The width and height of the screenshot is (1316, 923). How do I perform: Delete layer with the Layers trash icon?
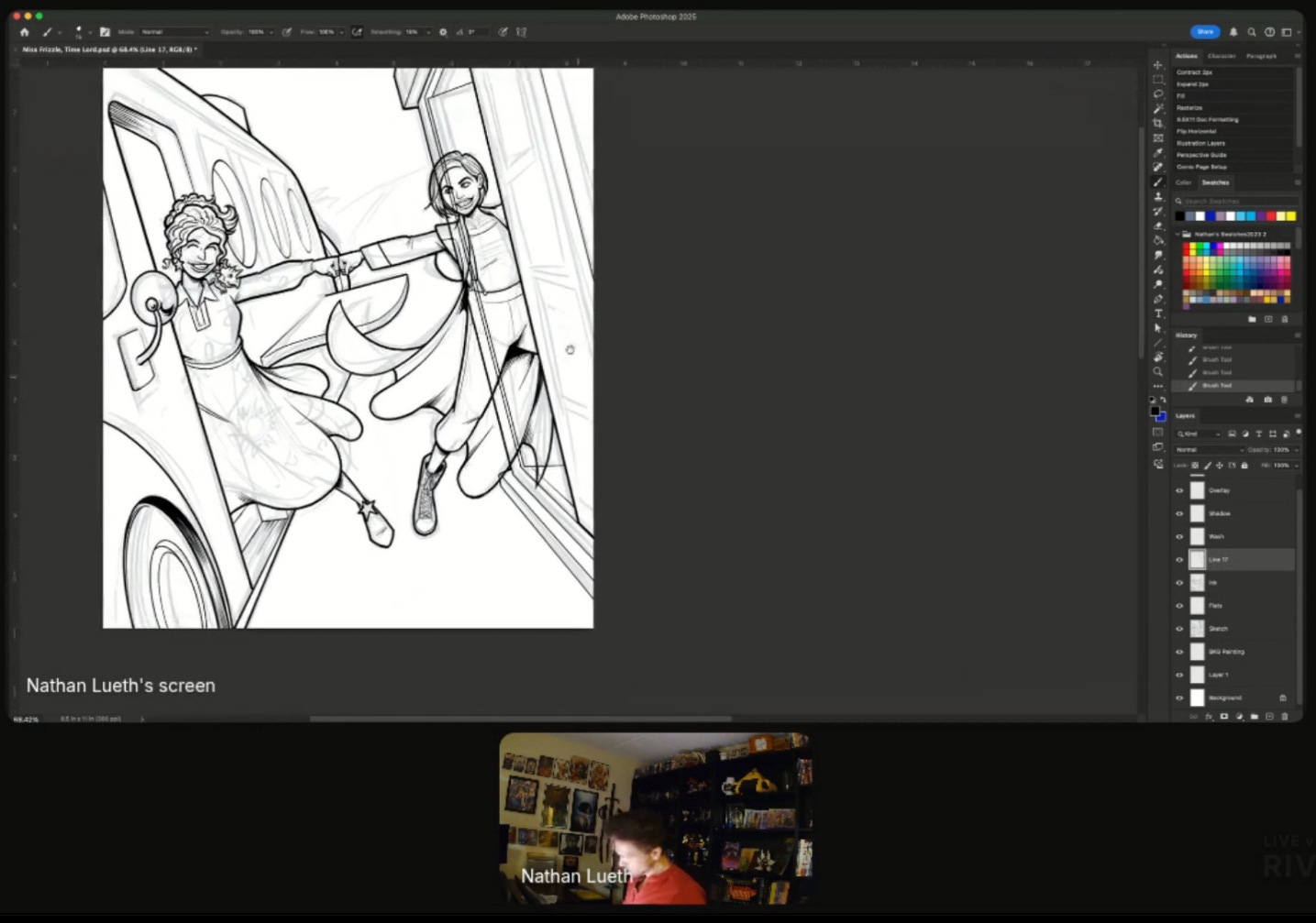pyautogui.click(x=1285, y=716)
